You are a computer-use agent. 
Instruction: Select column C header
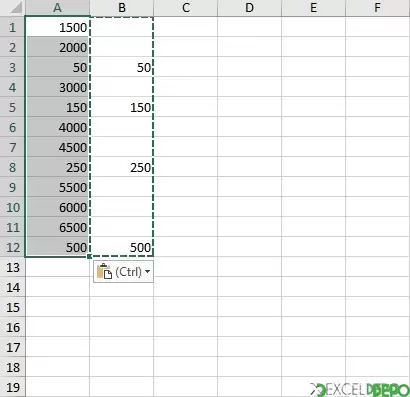click(186, 8)
